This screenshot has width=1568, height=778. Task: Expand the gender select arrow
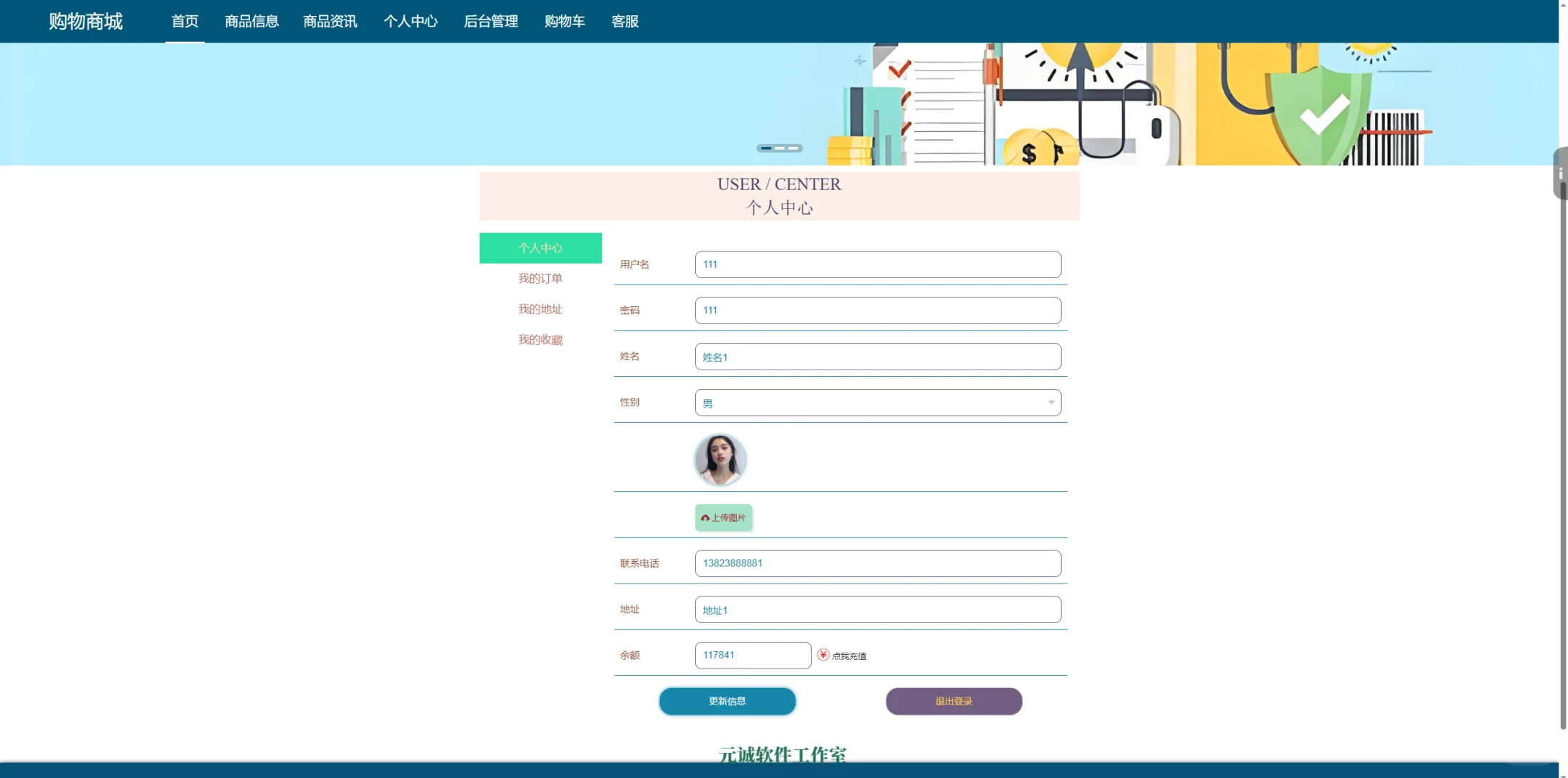[x=1051, y=402]
